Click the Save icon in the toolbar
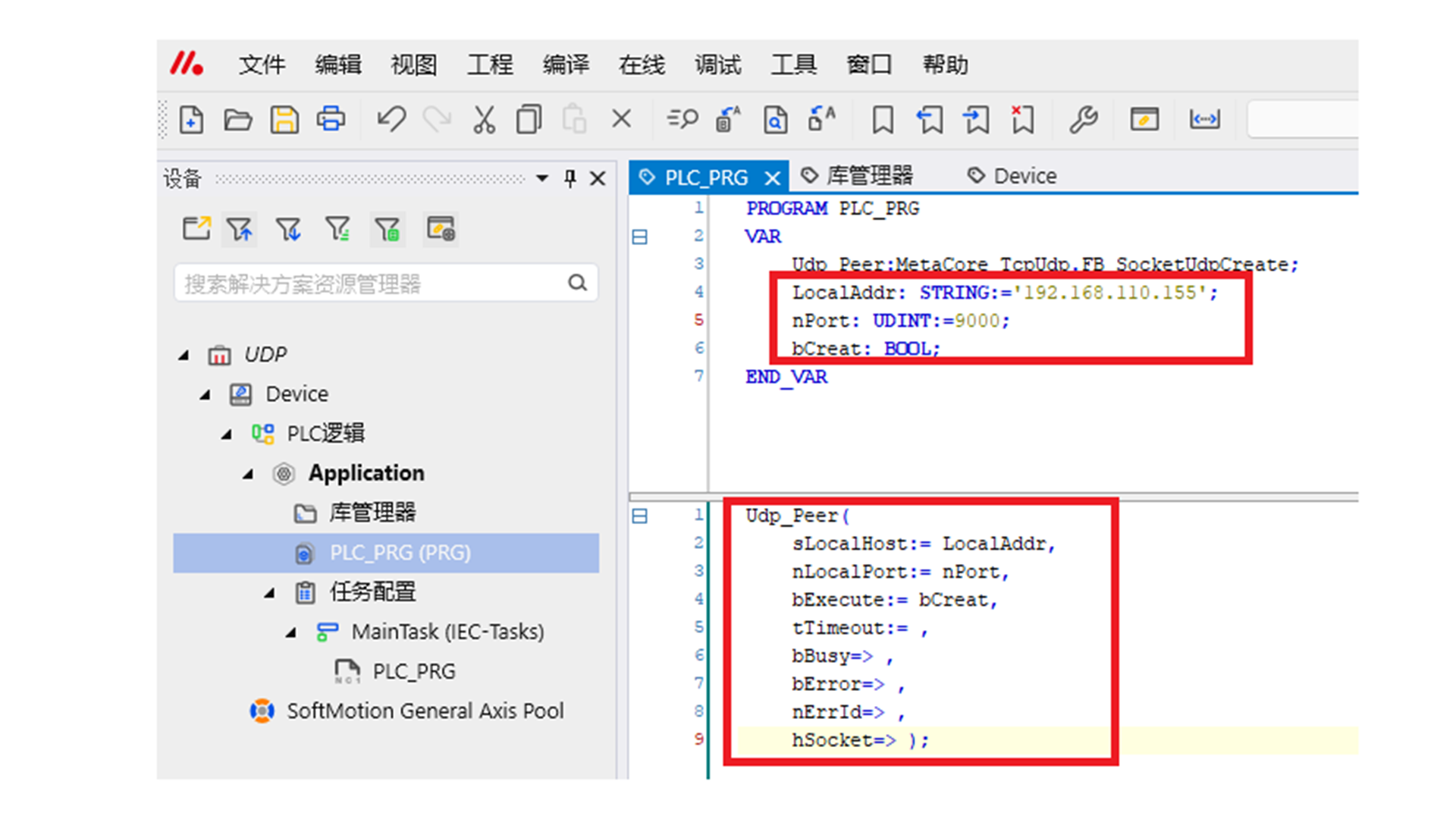 click(x=284, y=120)
